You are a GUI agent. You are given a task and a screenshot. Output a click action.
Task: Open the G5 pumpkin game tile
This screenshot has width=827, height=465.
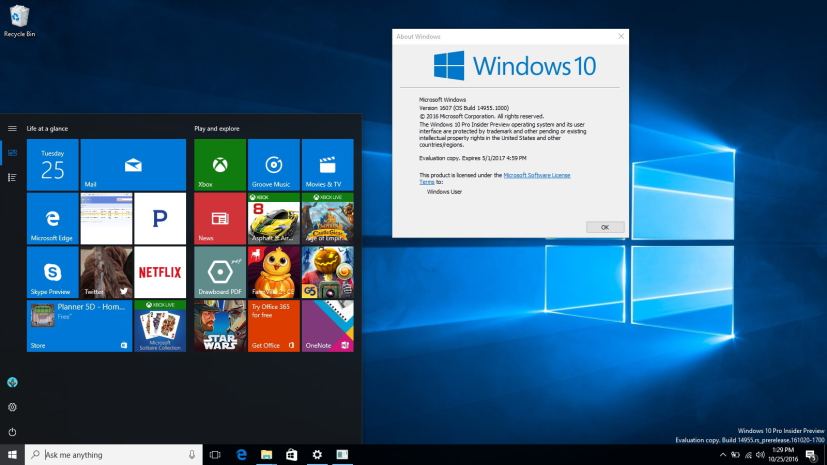tap(328, 272)
